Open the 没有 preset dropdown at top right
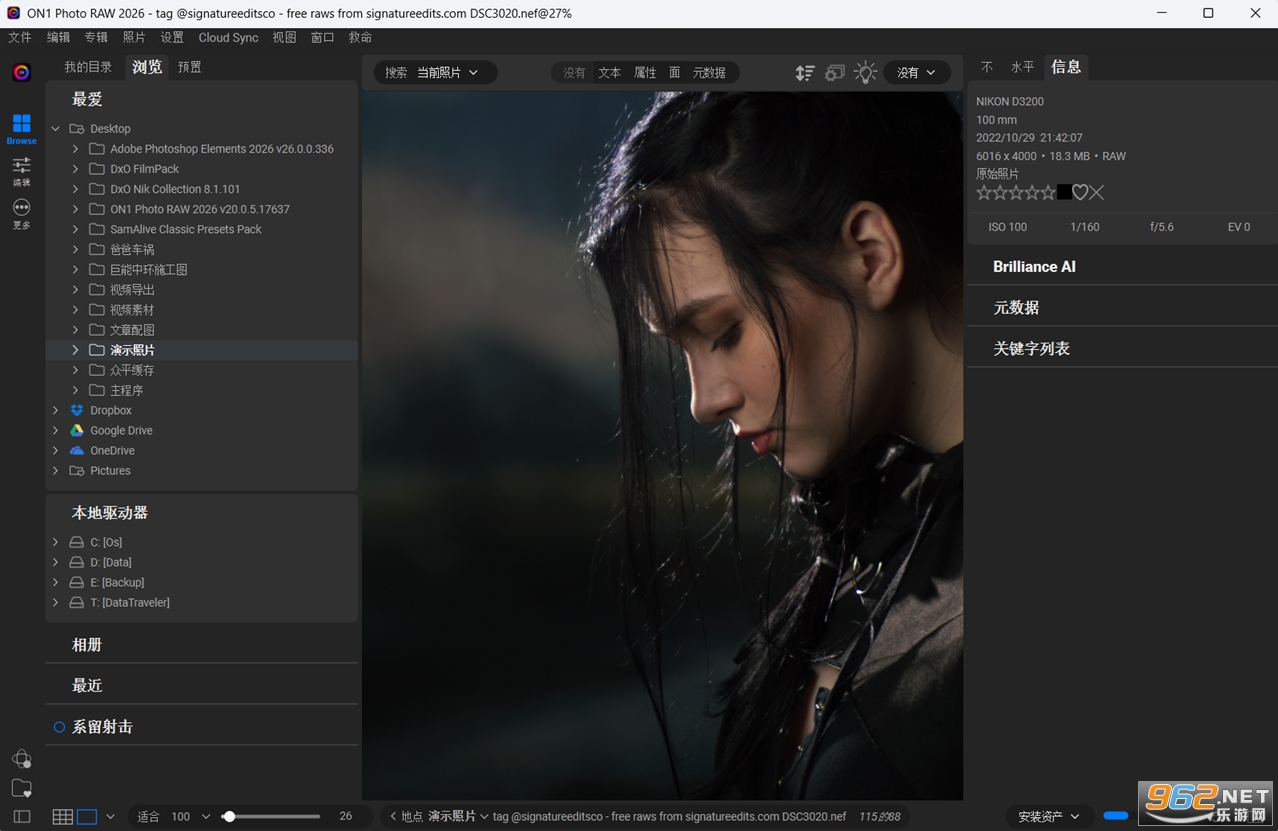Screen dimensions: 1278x831 click(916, 73)
